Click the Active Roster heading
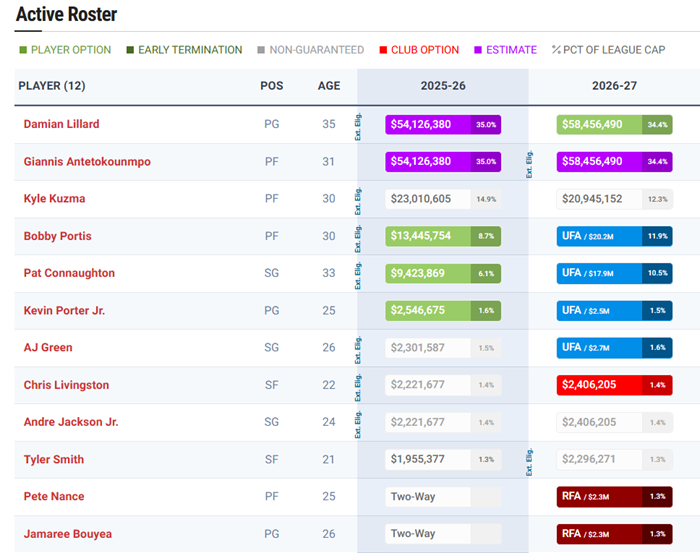Image resolution: width=700 pixels, height=553 pixels. (x=67, y=14)
